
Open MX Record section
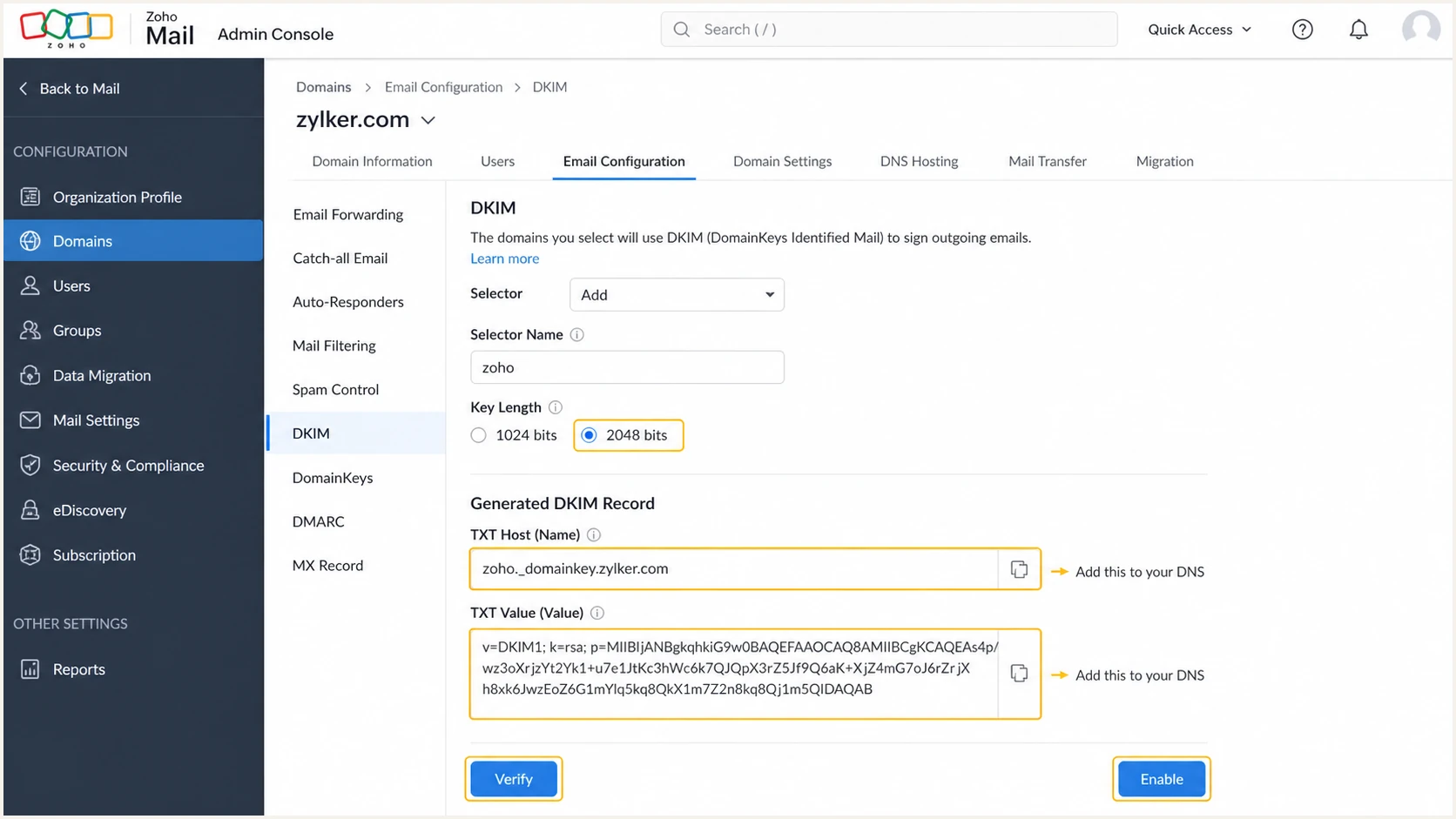tap(327, 565)
